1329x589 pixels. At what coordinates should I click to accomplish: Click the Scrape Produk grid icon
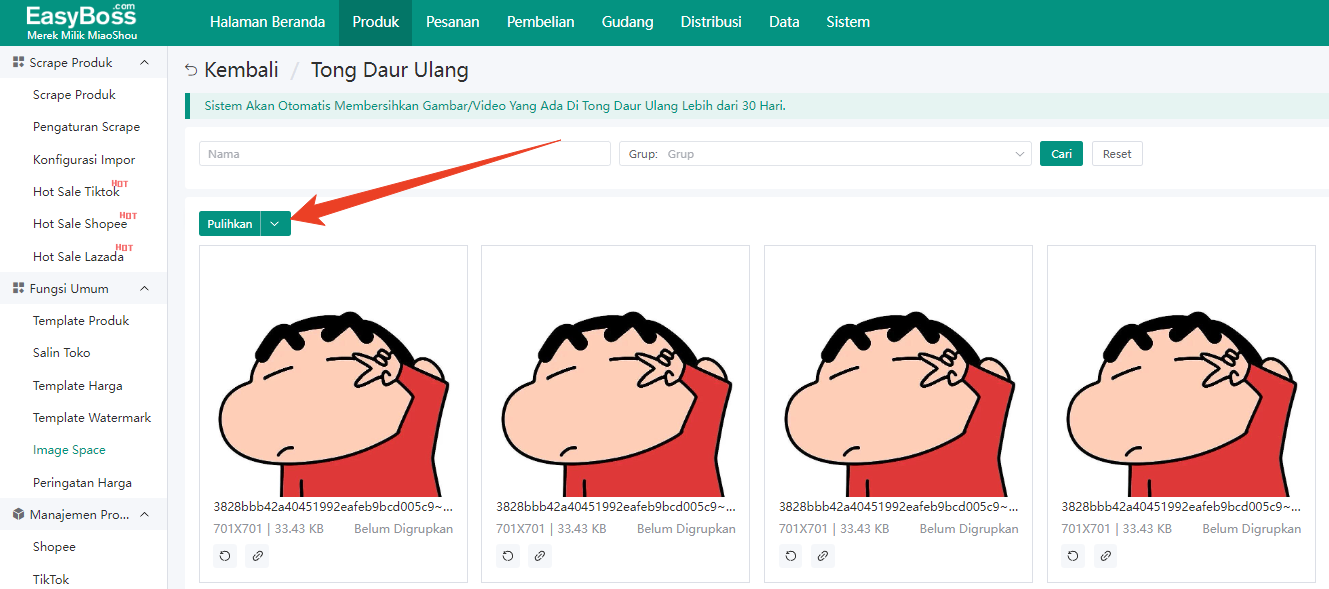click(x=18, y=62)
